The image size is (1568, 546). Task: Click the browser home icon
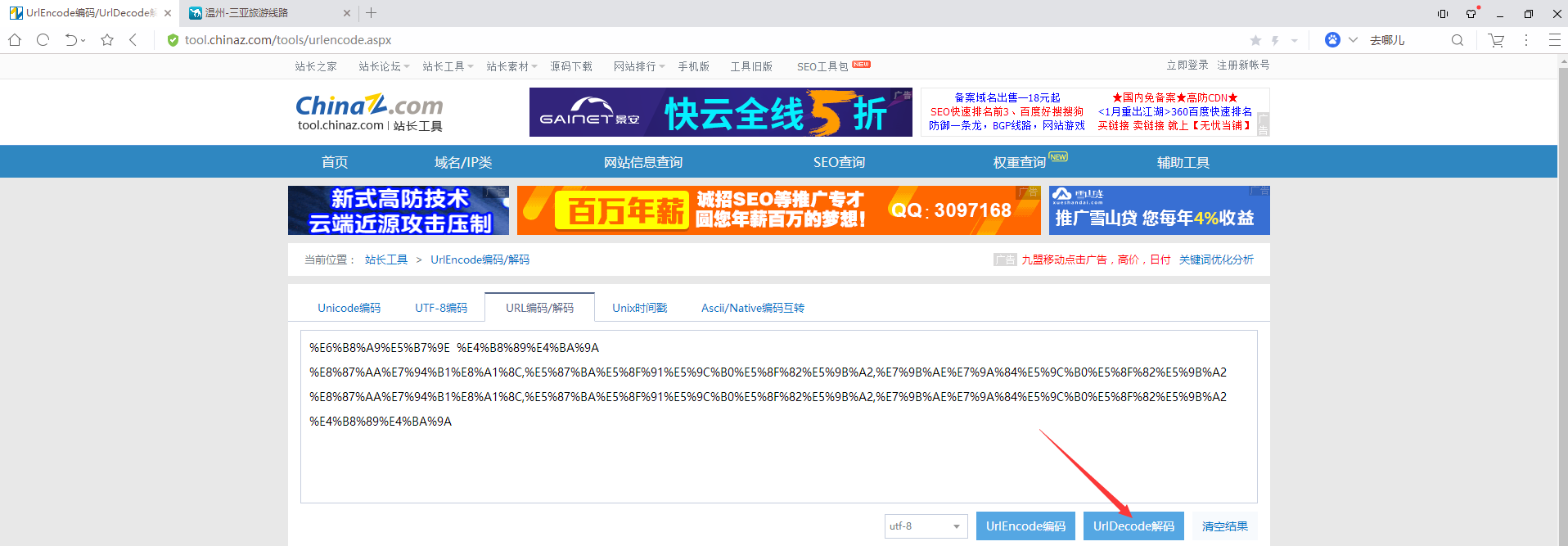(14, 40)
